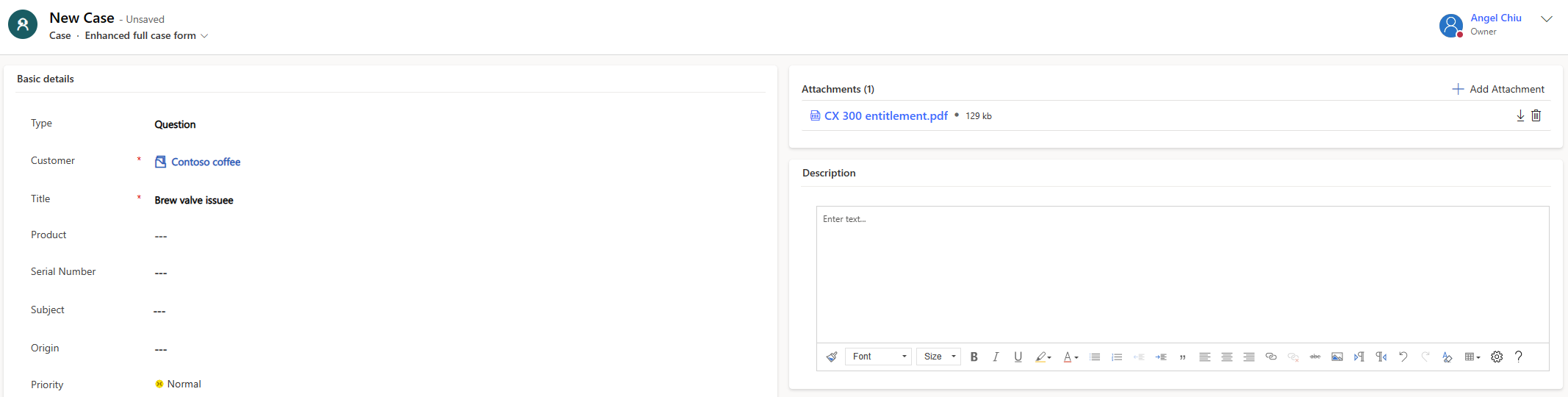1568x397 pixels.
Task: Toggle bold formatting
Action: tap(974, 357)
